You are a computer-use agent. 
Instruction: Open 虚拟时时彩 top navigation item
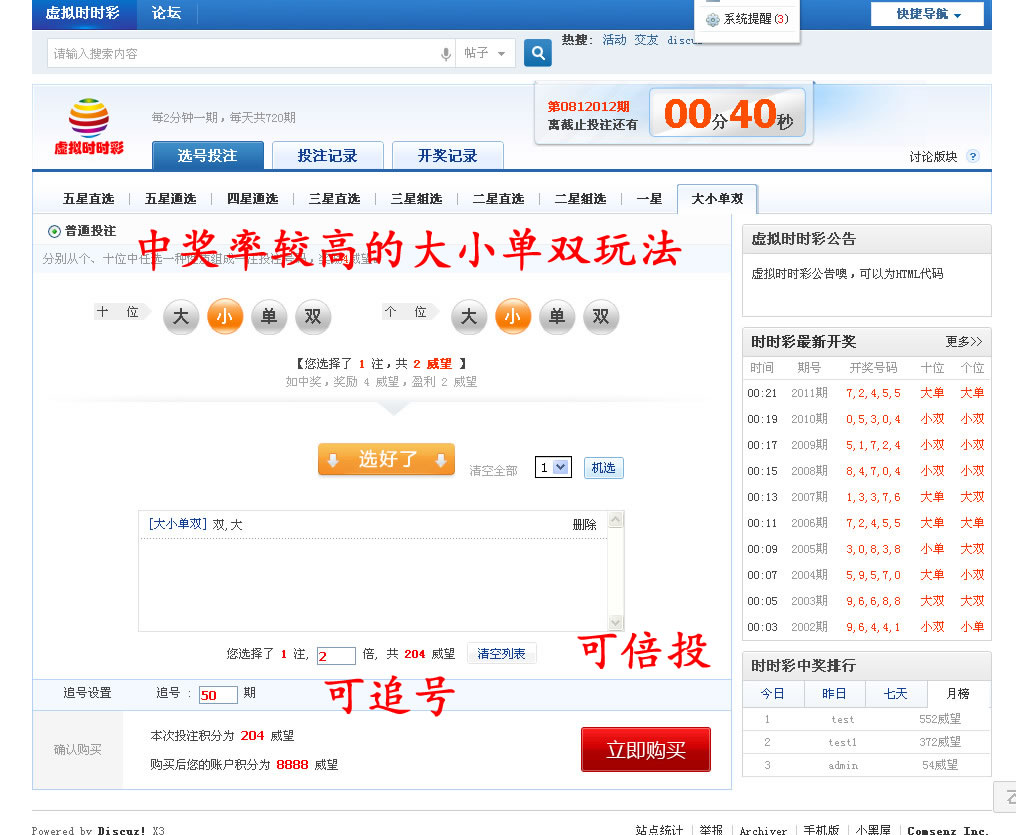pos(83,13)
